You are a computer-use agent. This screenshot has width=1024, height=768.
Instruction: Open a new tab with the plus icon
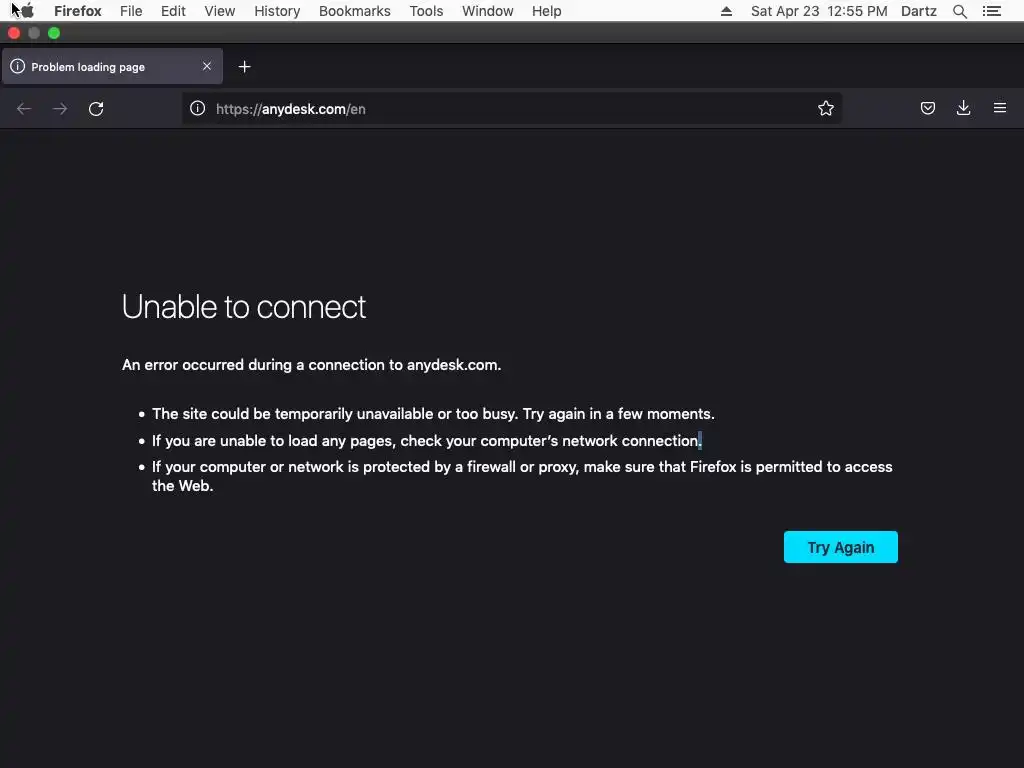point(244,67)
